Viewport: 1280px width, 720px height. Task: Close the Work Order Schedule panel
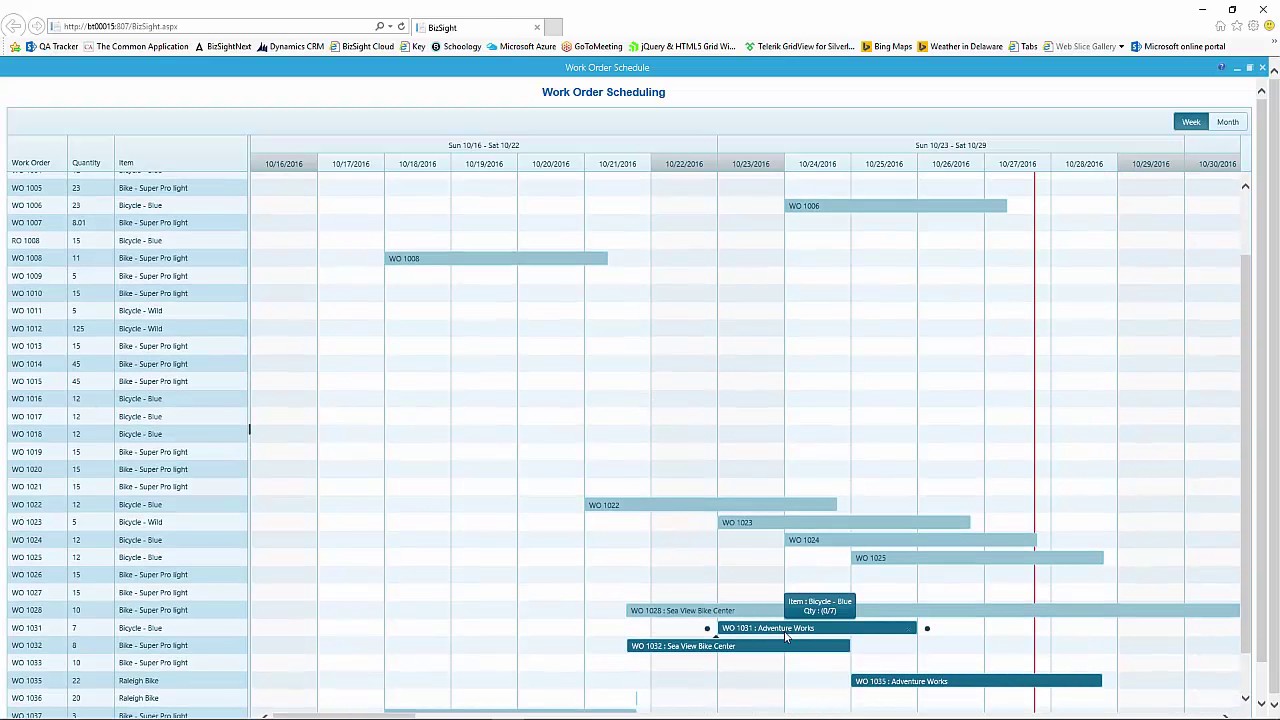coord(1262,67)
